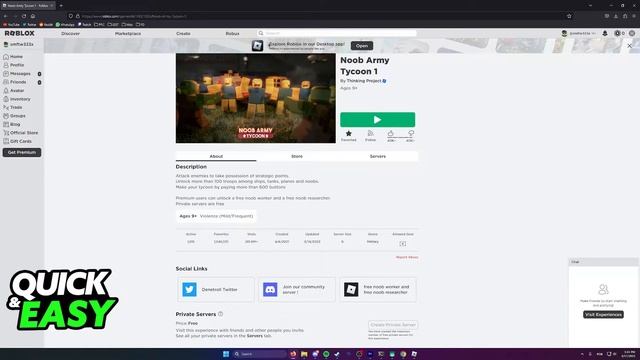Open Marketplace in top navigation

tap(128, 33)
